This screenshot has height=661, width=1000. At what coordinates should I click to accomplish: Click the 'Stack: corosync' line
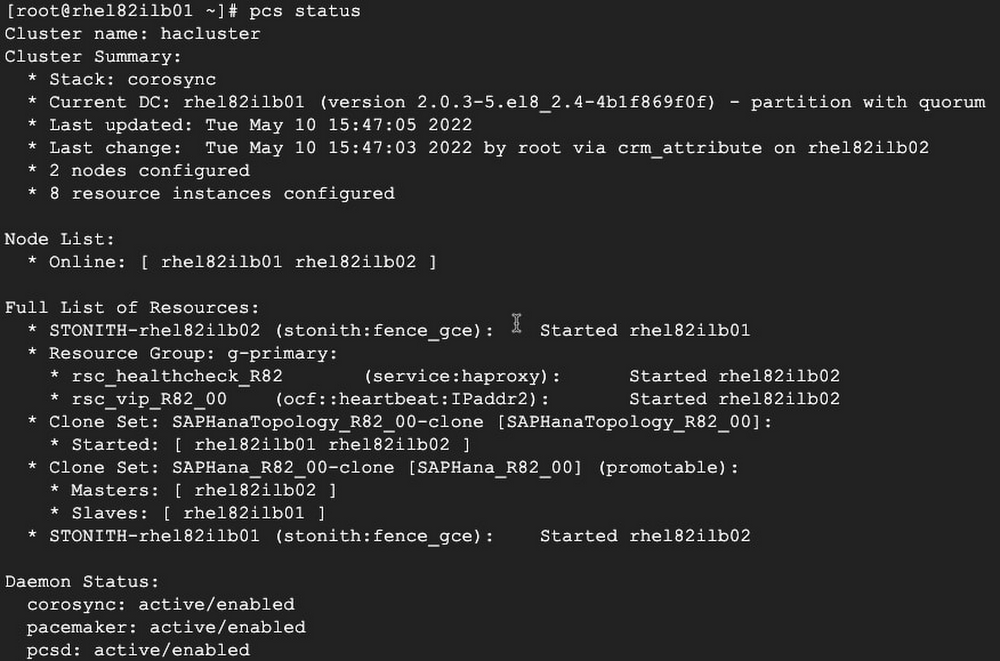pos(132,79)
